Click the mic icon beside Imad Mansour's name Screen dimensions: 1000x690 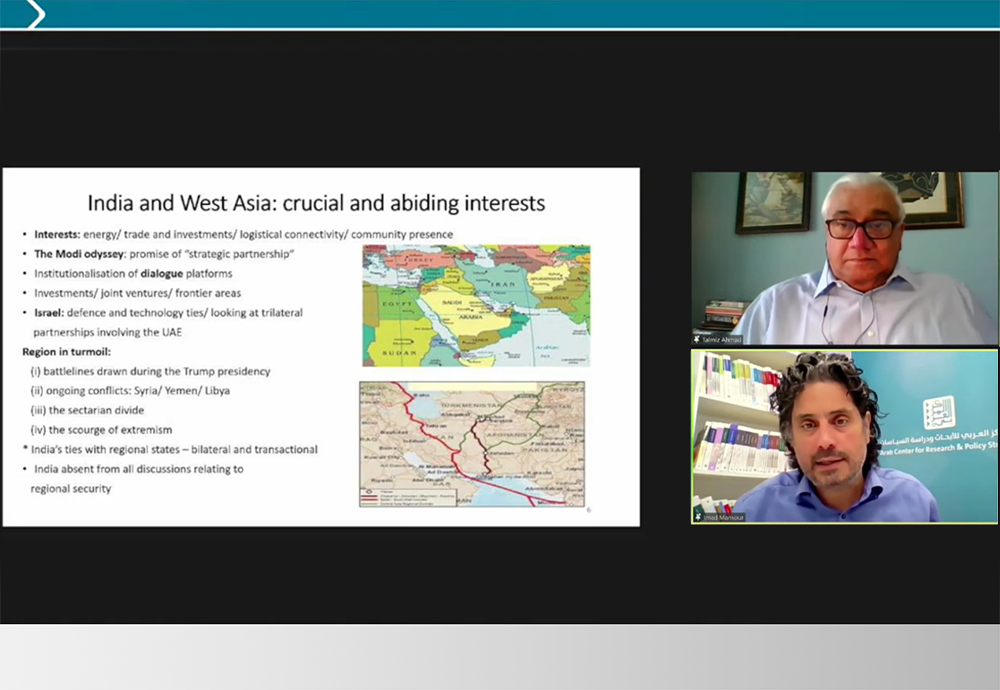click(x=697, y=516)
